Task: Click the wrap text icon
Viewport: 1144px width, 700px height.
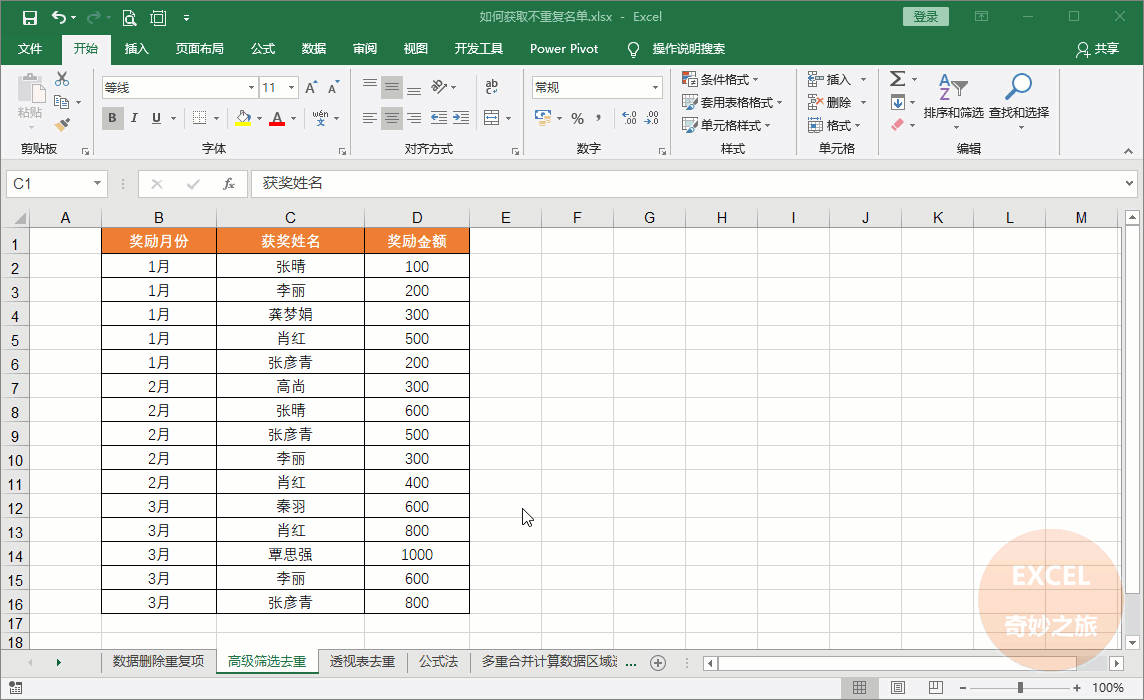Action: [x=492, y=87]
